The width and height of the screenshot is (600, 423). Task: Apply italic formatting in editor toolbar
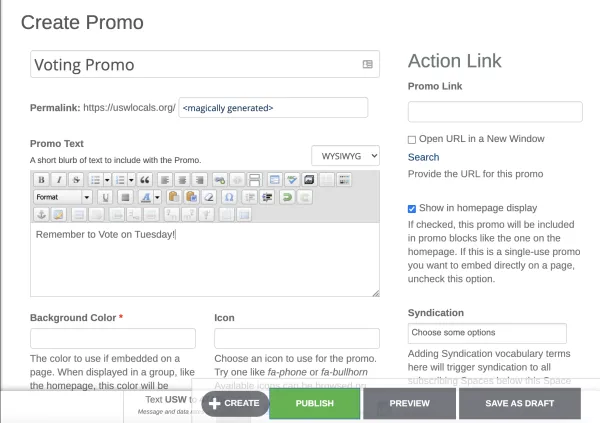59,180
